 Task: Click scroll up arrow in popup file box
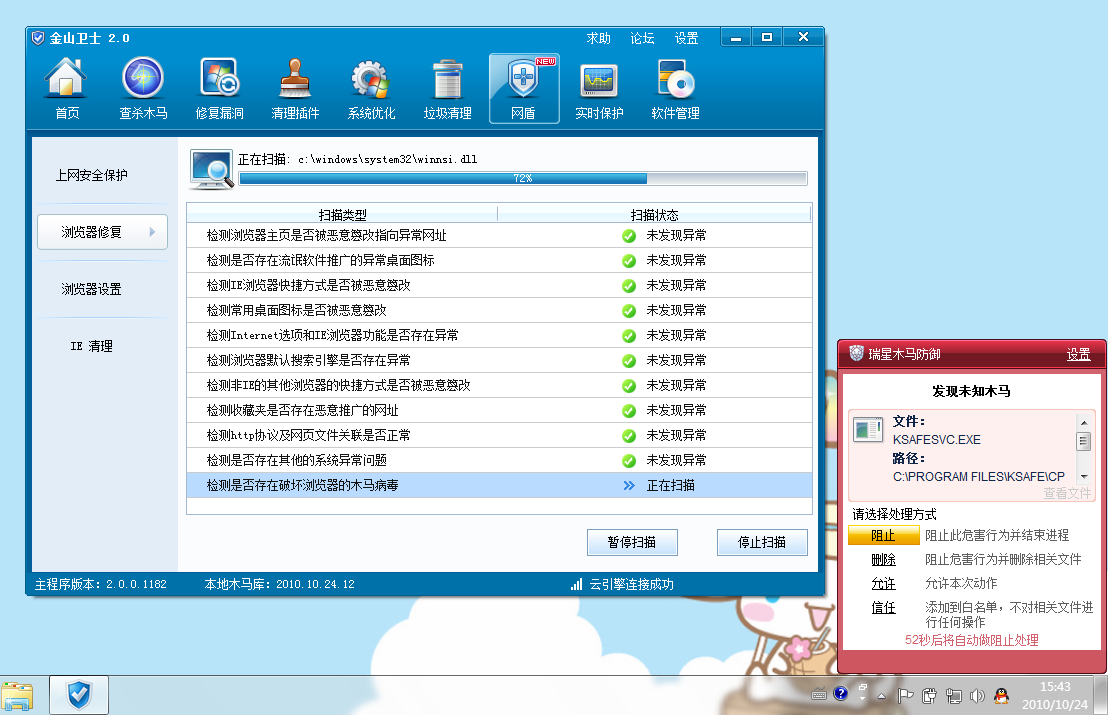(1083, 422)
